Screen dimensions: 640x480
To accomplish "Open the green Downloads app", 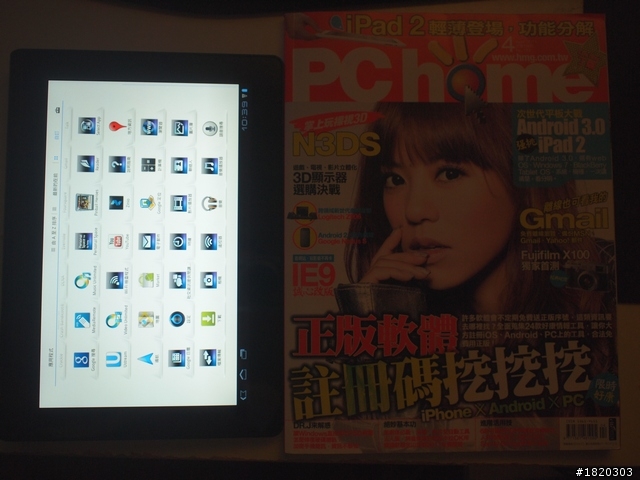I will [208, 318].
